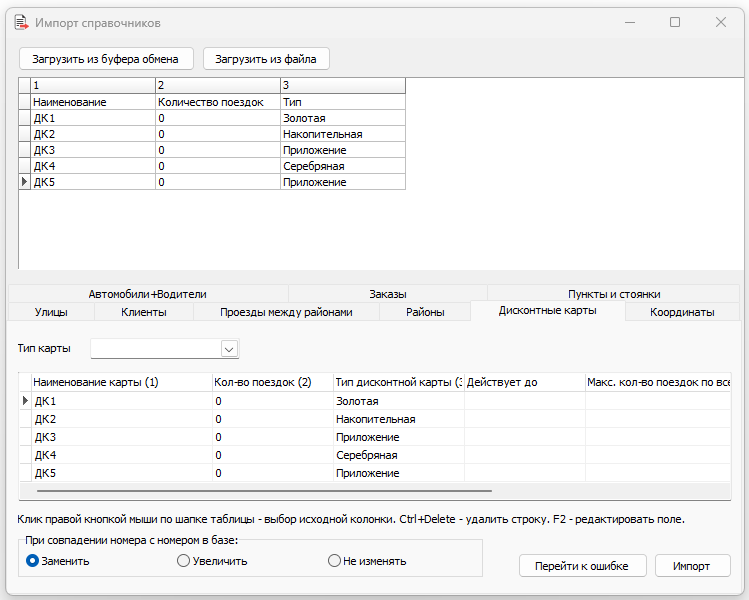
Task: Expand the Тип карты dropdown arrow
Action: point(229,349)
